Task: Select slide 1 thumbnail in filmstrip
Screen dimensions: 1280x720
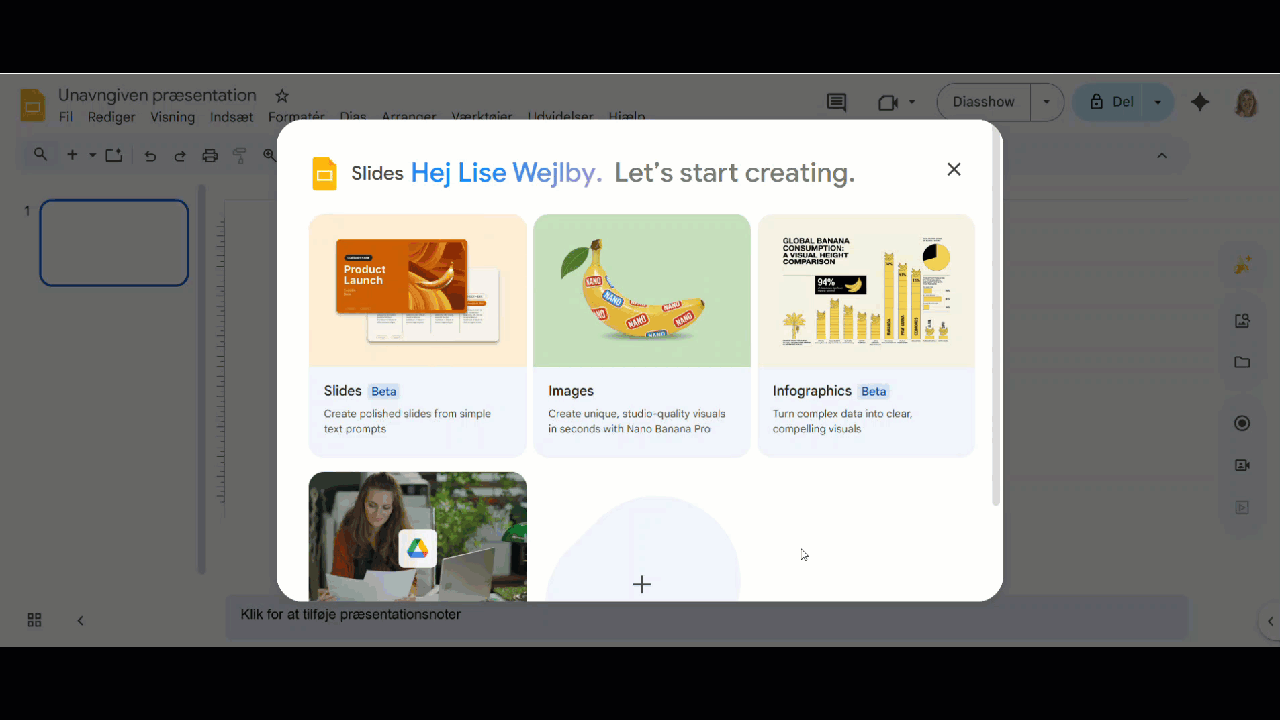Action: pos(114,243)
